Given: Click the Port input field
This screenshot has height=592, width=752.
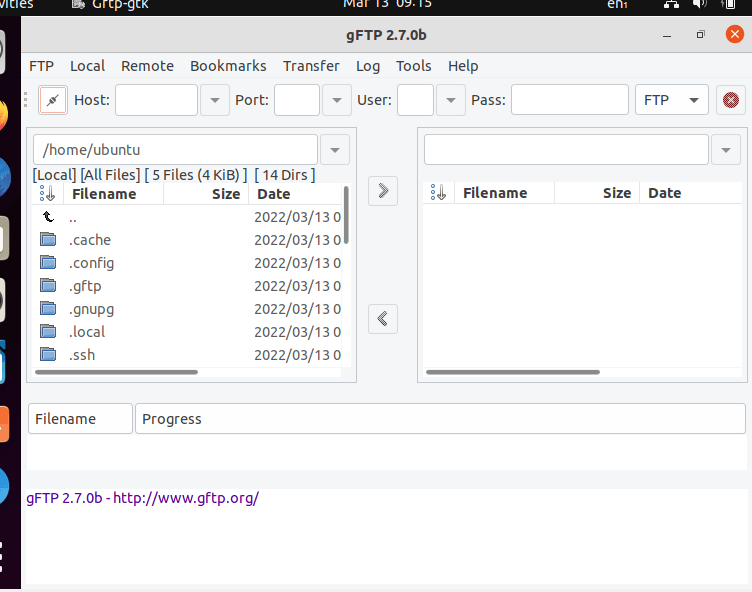Looking at the screenshot, I should (297, 100).
